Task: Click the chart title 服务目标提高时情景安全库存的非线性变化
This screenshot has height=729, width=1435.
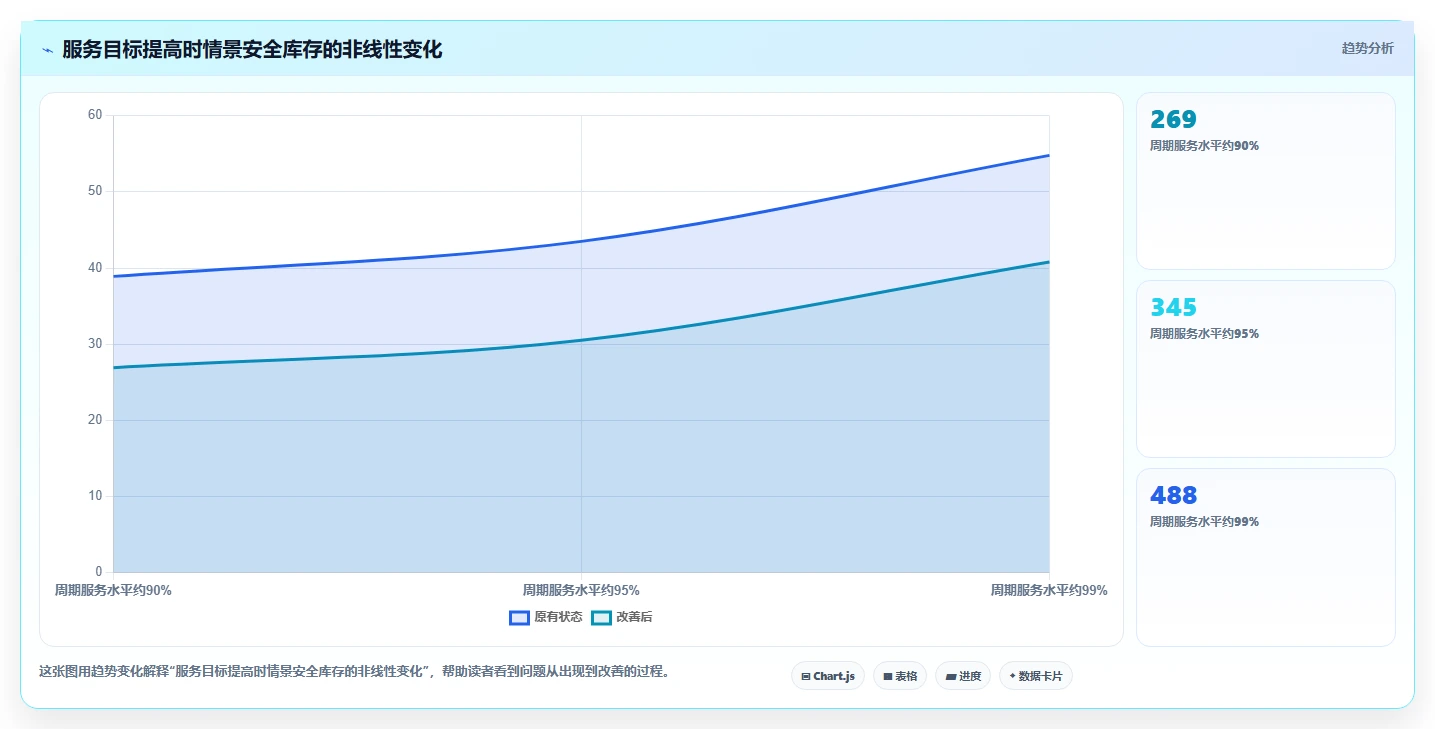Action: click(x=252, y=49)
